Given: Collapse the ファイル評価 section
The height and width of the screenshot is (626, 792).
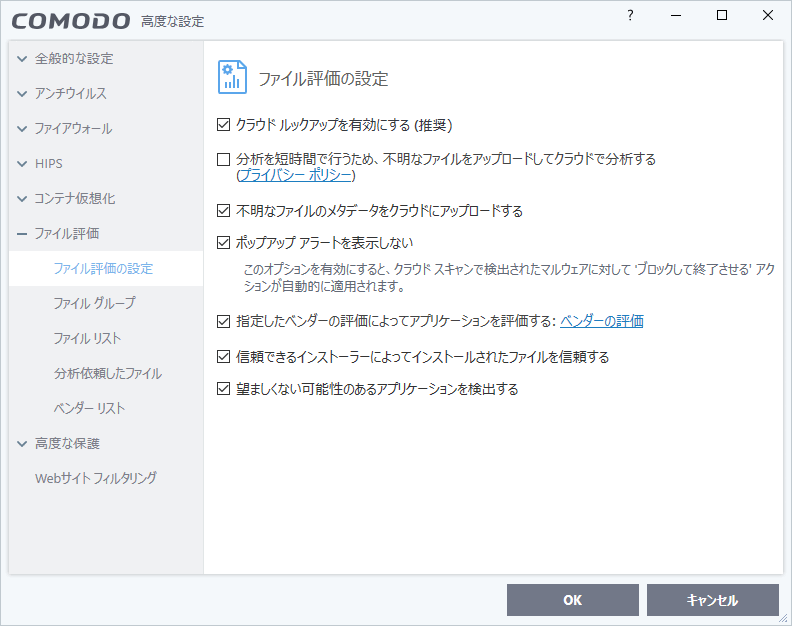Looking at the screenshot, I should [22, 233].
